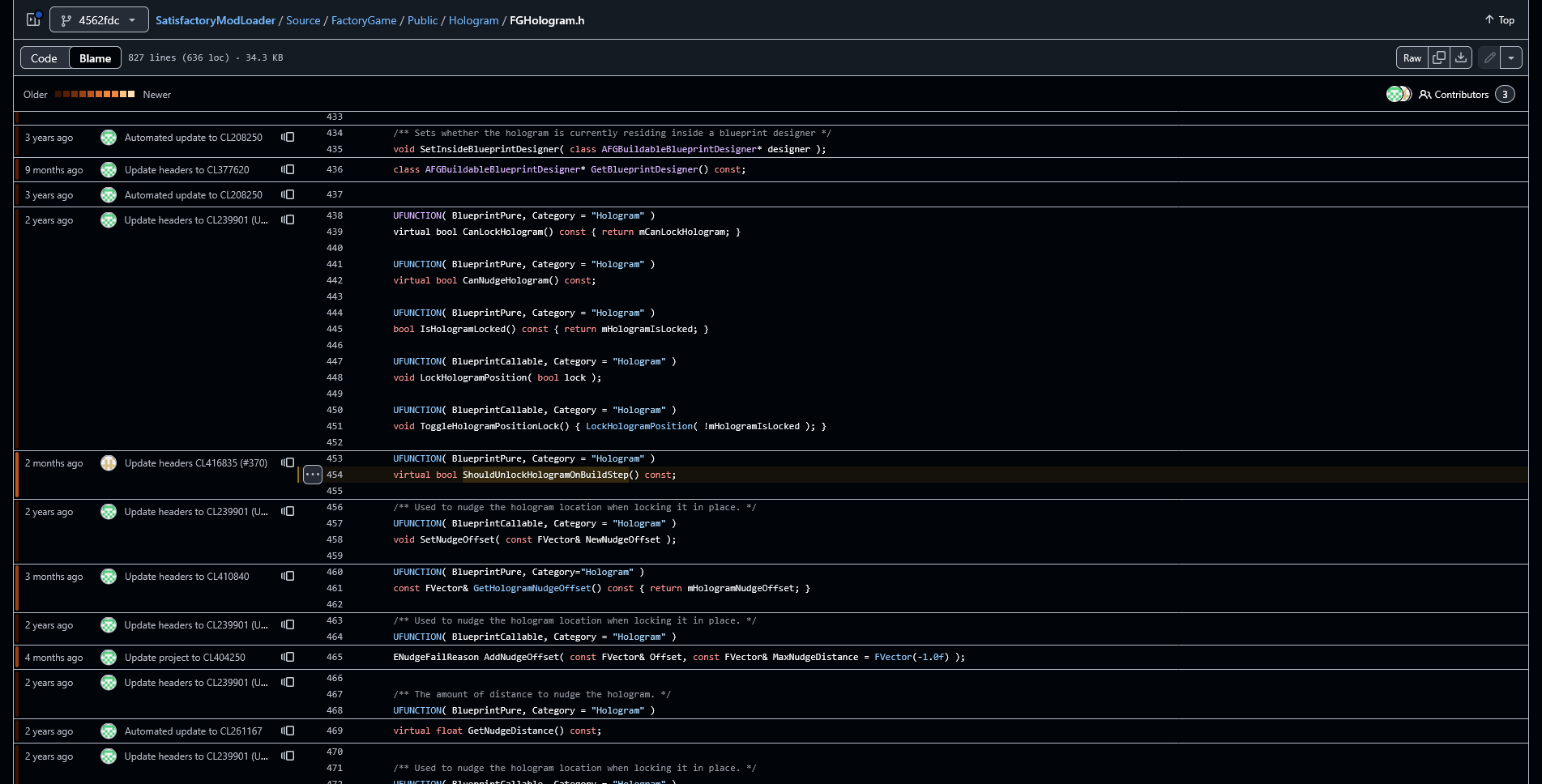
Task: Expand the file tree side panel
Action: click(x=33, y=19)
